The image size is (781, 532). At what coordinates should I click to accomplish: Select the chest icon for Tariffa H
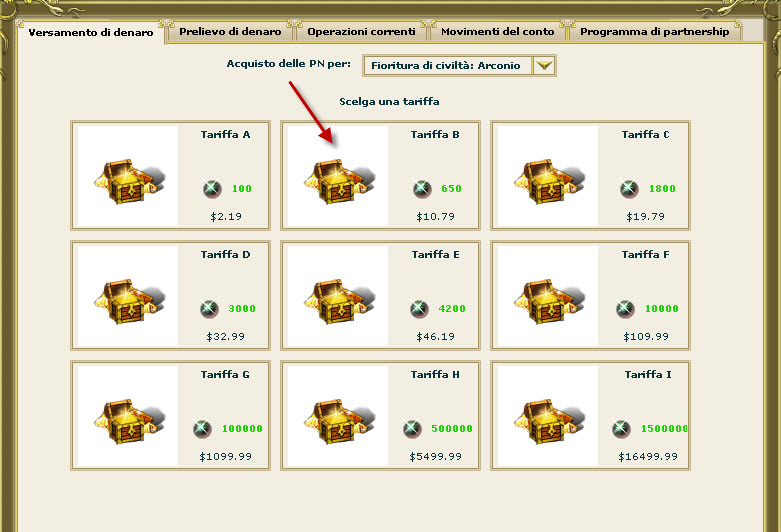[x=339, y=421]
